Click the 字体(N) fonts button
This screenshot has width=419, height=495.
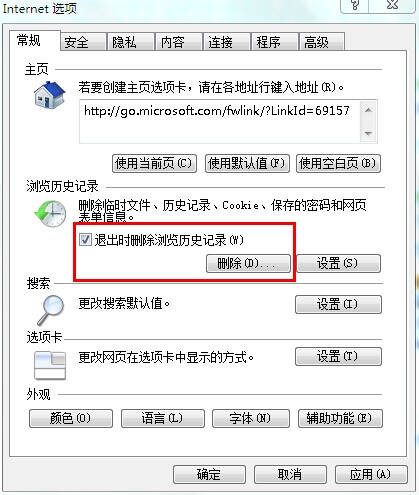(x=251, y=418)
